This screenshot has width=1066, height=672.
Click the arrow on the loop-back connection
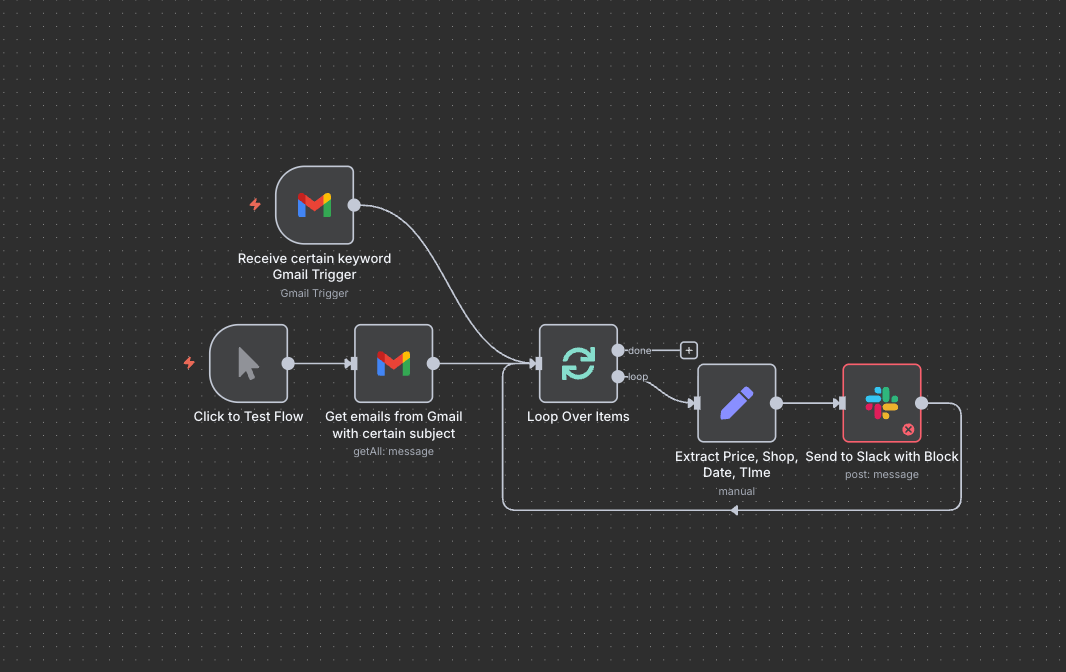click(734, 510)
